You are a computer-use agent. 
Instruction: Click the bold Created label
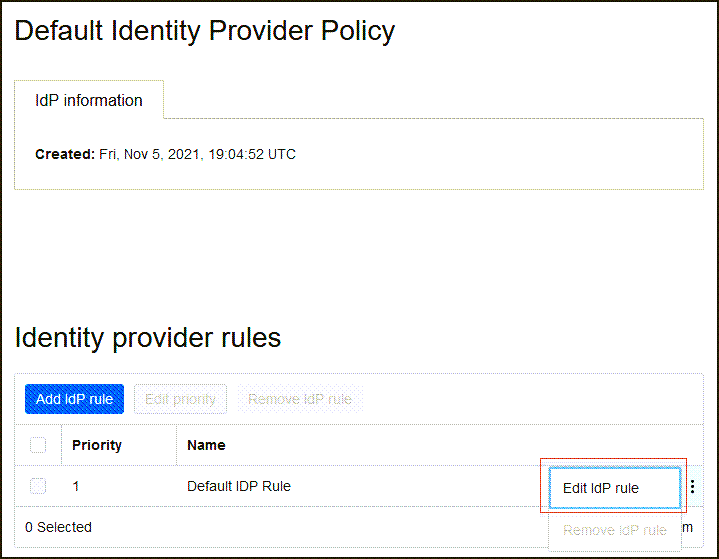click(64, 154)
